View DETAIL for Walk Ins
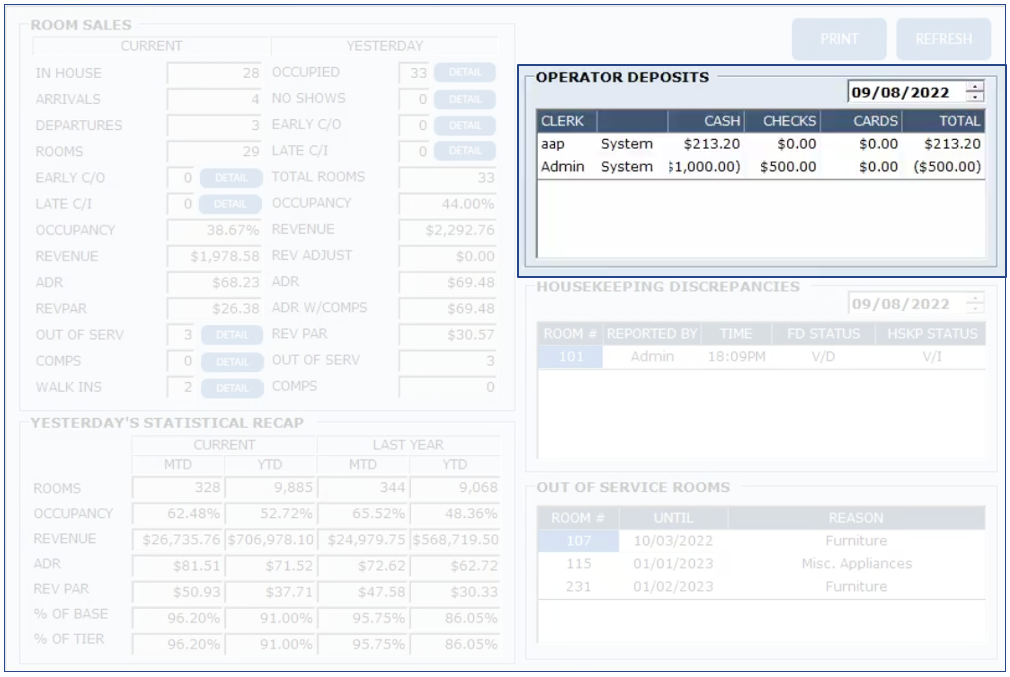Image resolution: width=1010 pixels, height=677 pixels. [231, 388]
